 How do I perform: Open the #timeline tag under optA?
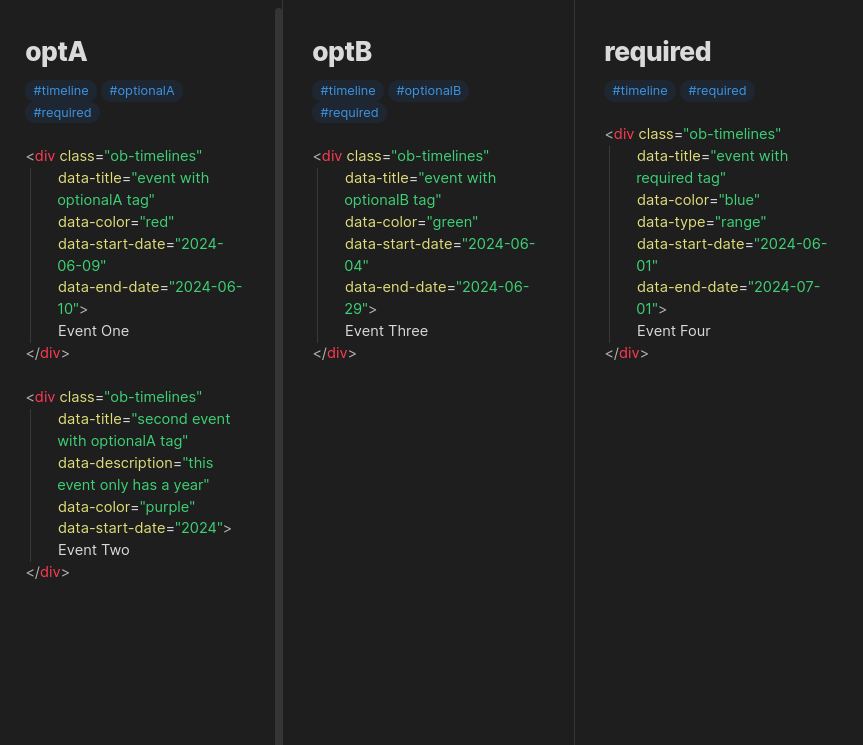click(x=61, y=90)
